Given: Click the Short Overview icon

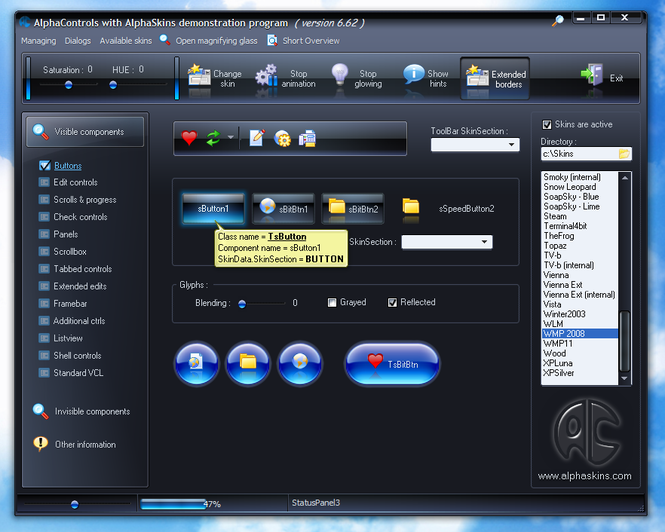Looking at the screenshot, I should click(272, 40).
